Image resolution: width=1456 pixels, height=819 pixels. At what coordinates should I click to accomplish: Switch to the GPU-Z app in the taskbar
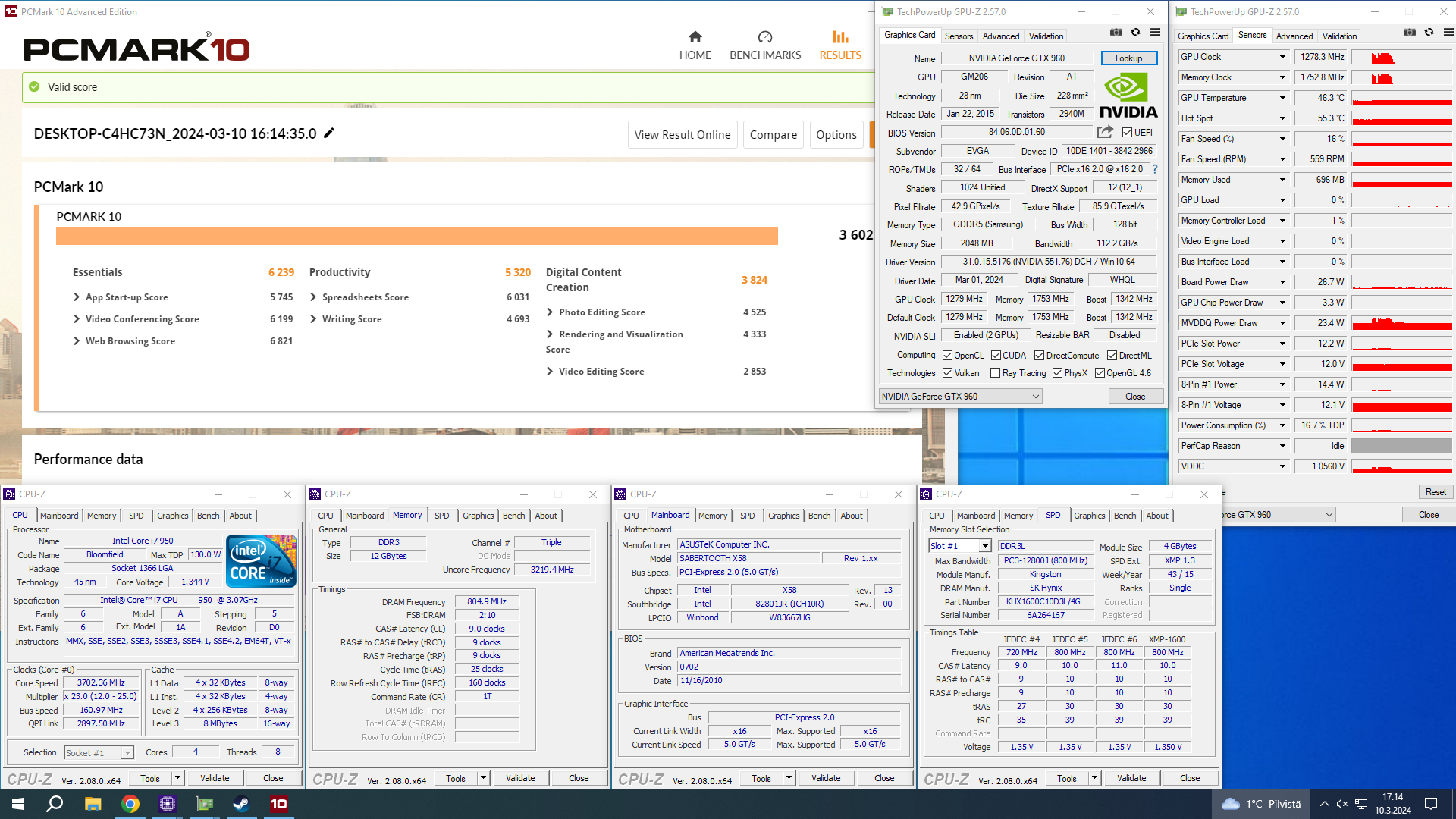(205, 804)
